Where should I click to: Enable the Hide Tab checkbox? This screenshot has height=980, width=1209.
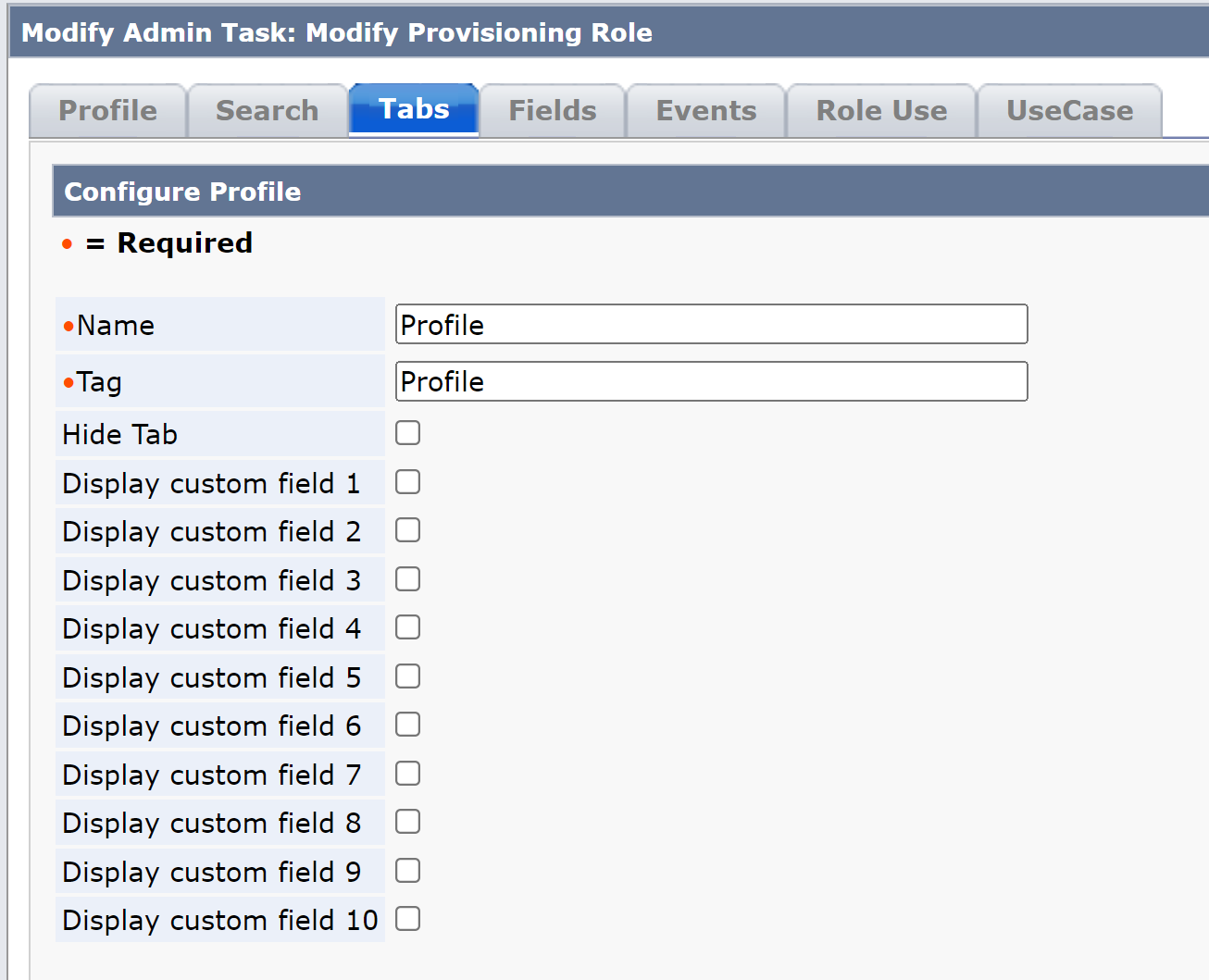pyautogui.click(x=407, y=433)
